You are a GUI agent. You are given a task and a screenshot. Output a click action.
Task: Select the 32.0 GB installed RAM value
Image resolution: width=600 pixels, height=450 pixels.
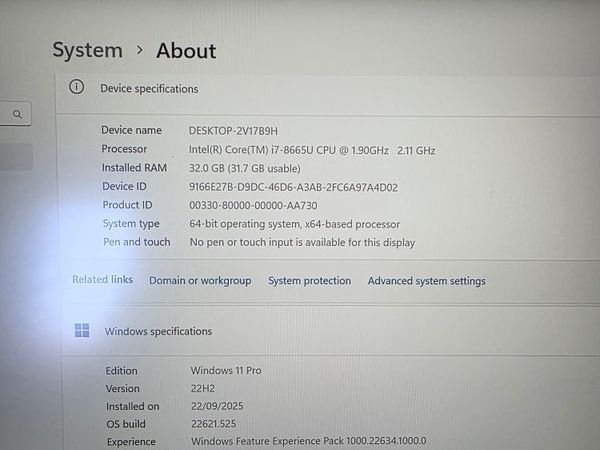pos(245,168)
